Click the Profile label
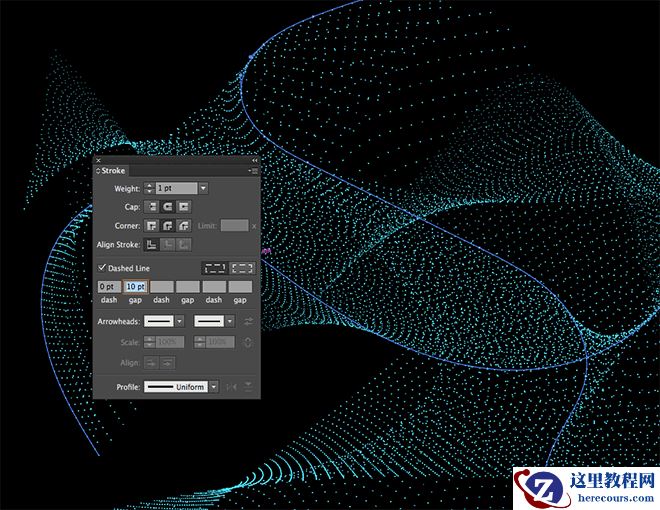 pyautogui.click(x=128, y=387)
